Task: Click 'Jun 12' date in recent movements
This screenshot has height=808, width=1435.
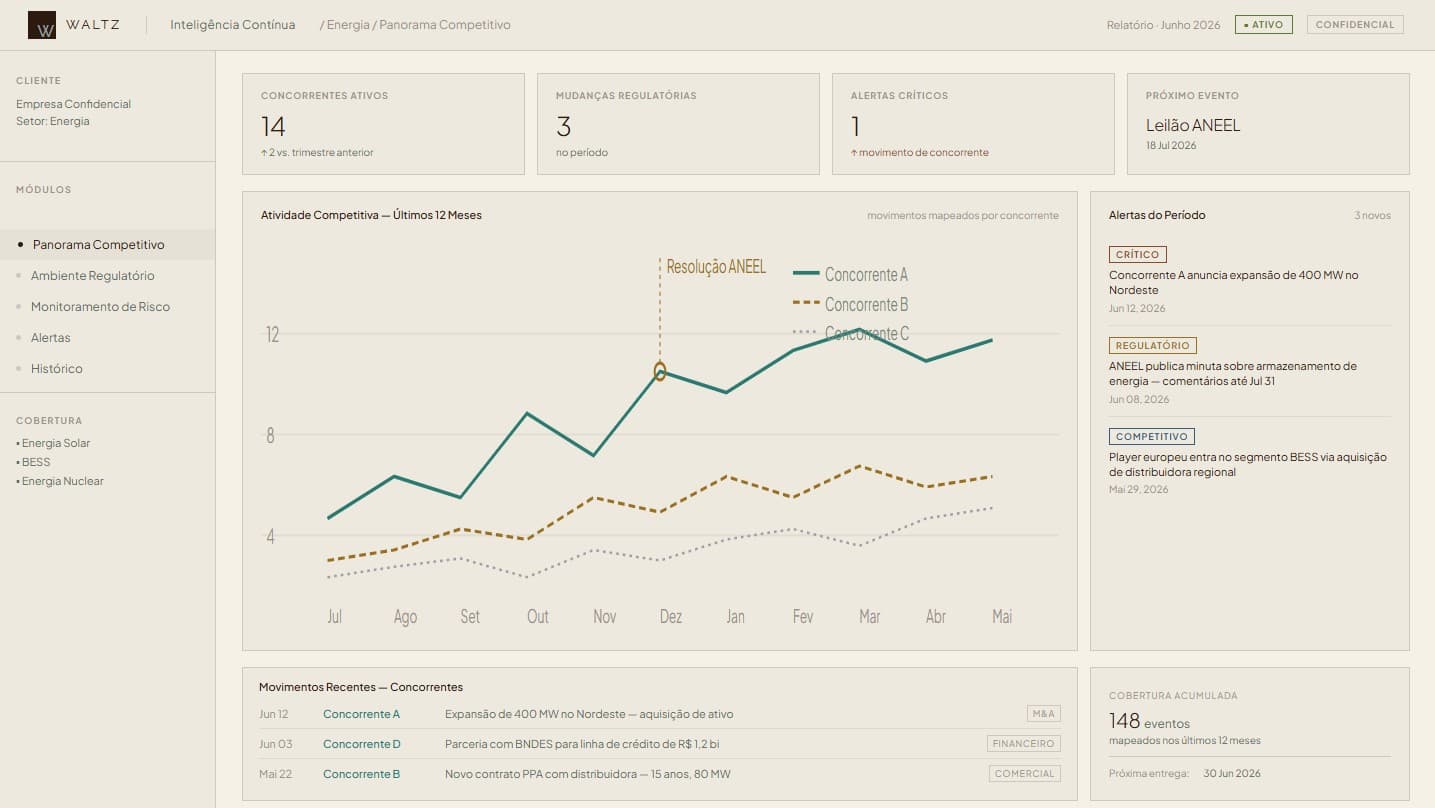Action: pos(274,714)
